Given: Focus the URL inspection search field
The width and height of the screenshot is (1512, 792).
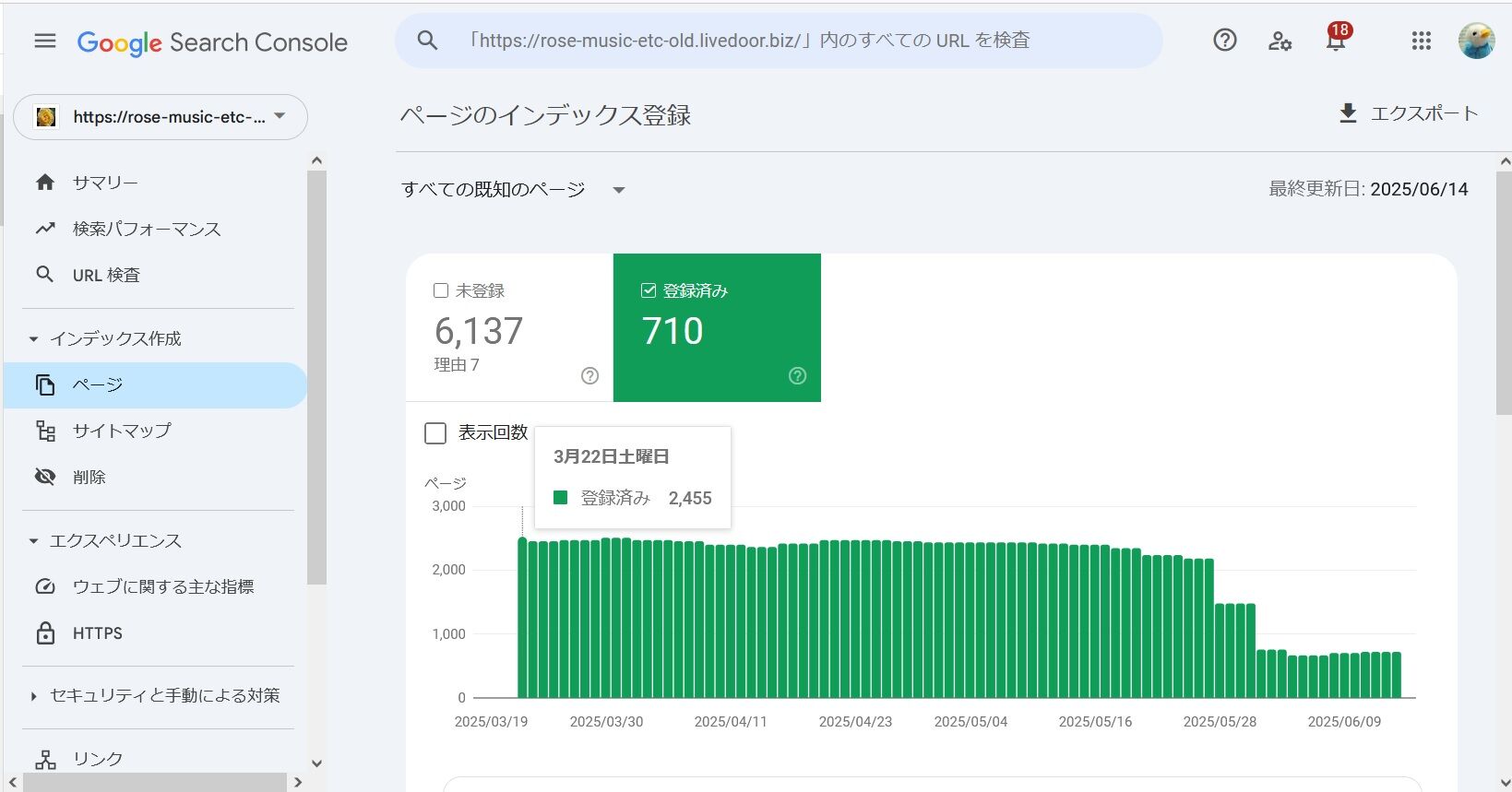Looking at the screenshot, I should pyautogui.click(x=779, y=41).
